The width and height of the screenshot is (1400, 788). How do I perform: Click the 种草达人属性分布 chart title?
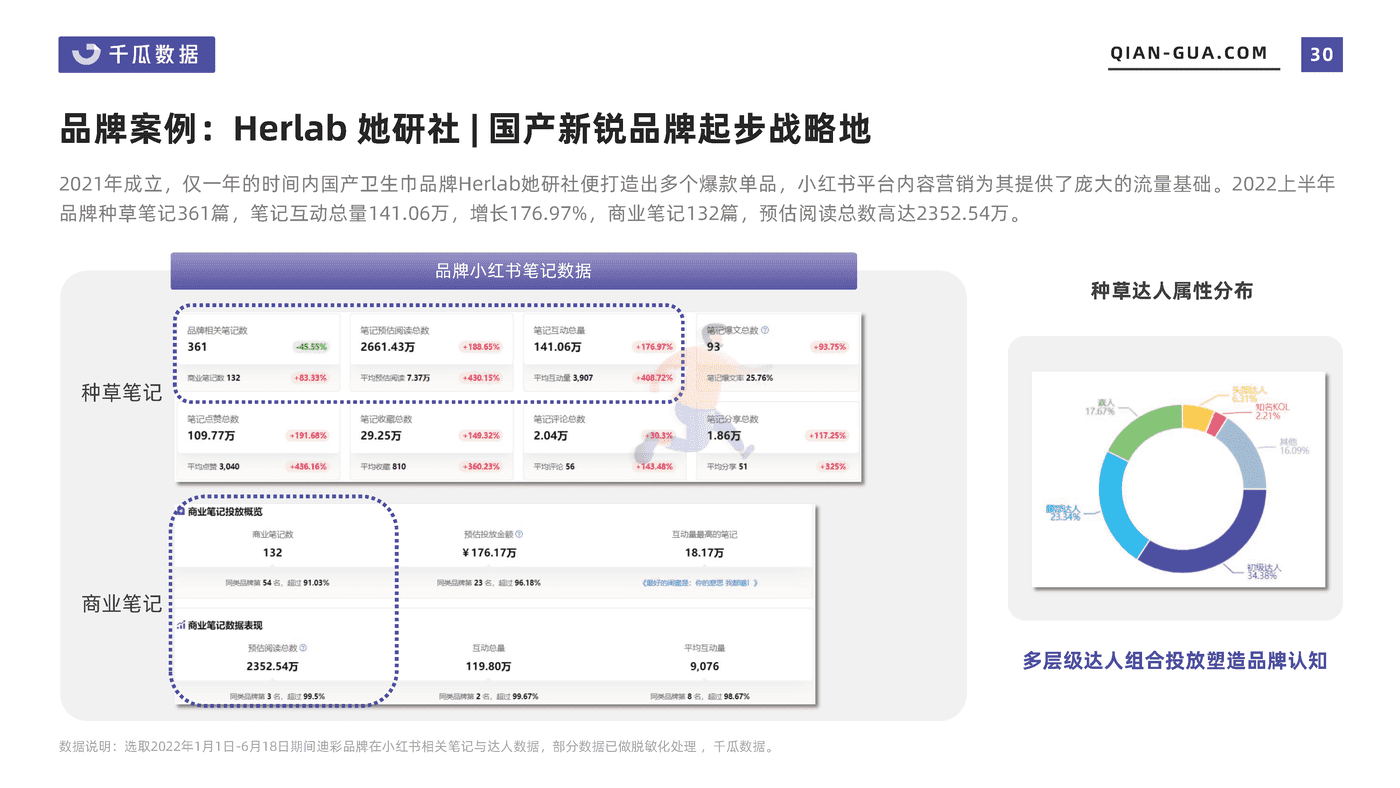pos(1171,291)
